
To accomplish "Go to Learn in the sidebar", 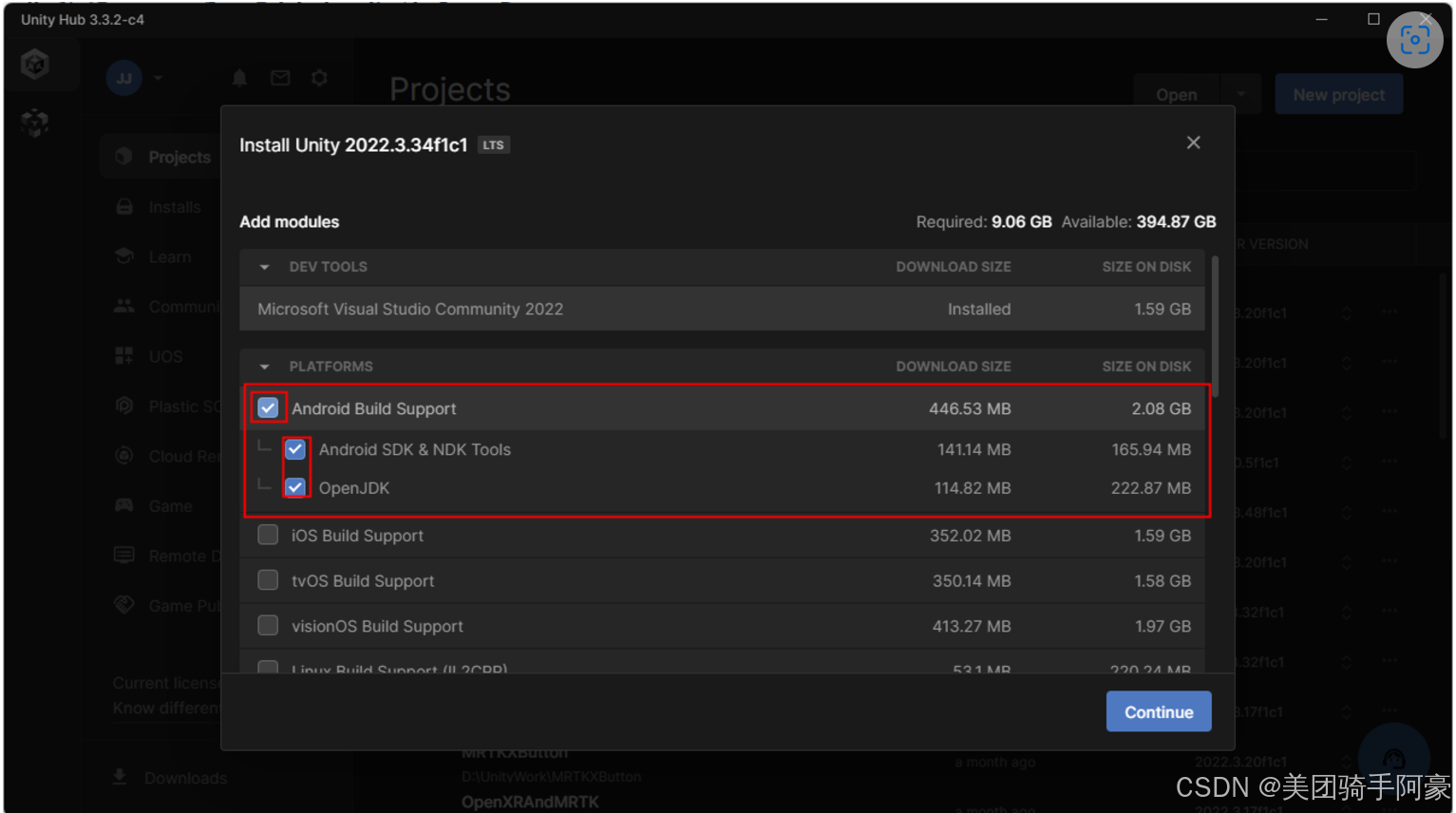I will pos(170,256).
